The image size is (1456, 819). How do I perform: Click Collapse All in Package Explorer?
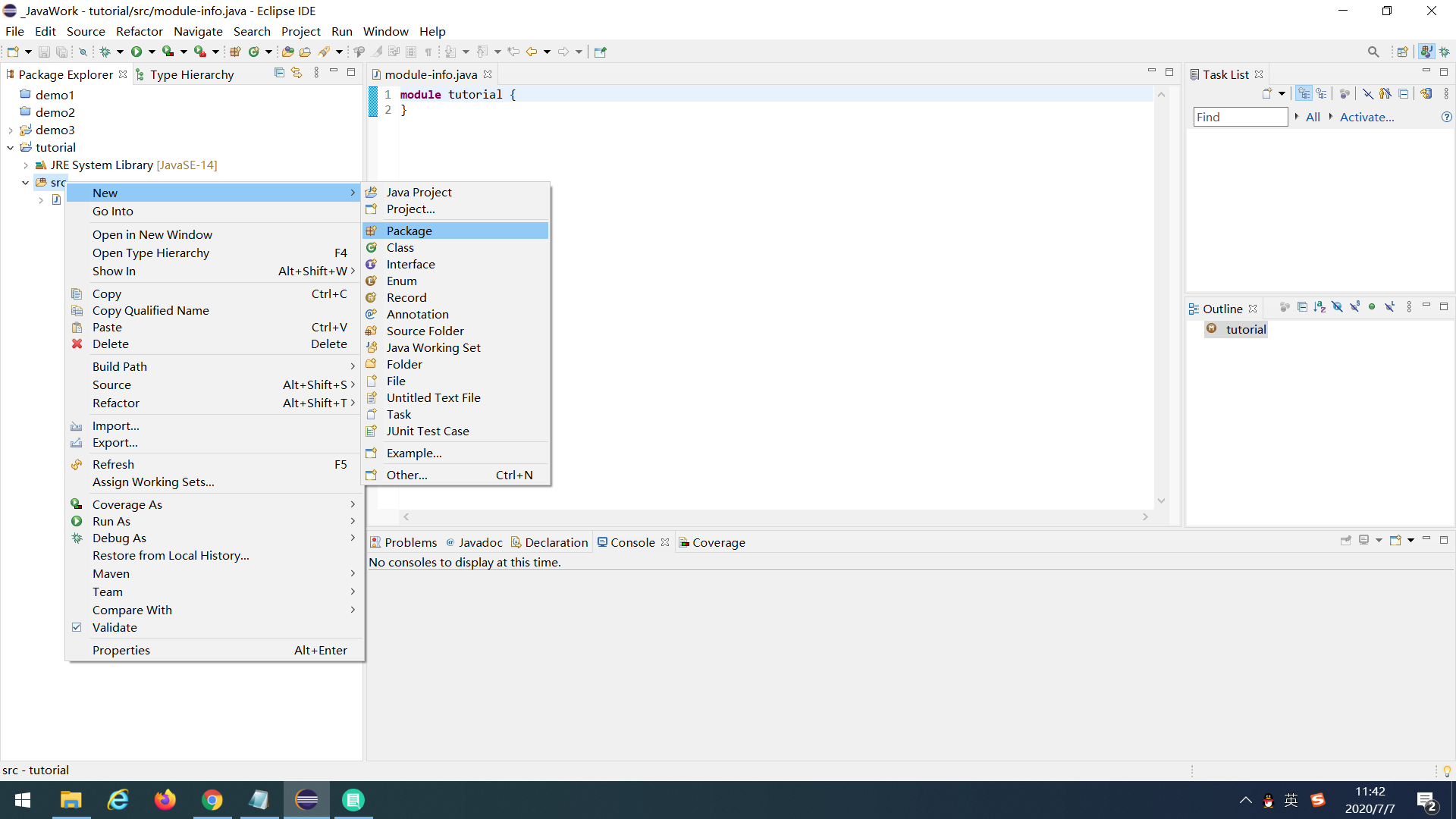point(279,73)
